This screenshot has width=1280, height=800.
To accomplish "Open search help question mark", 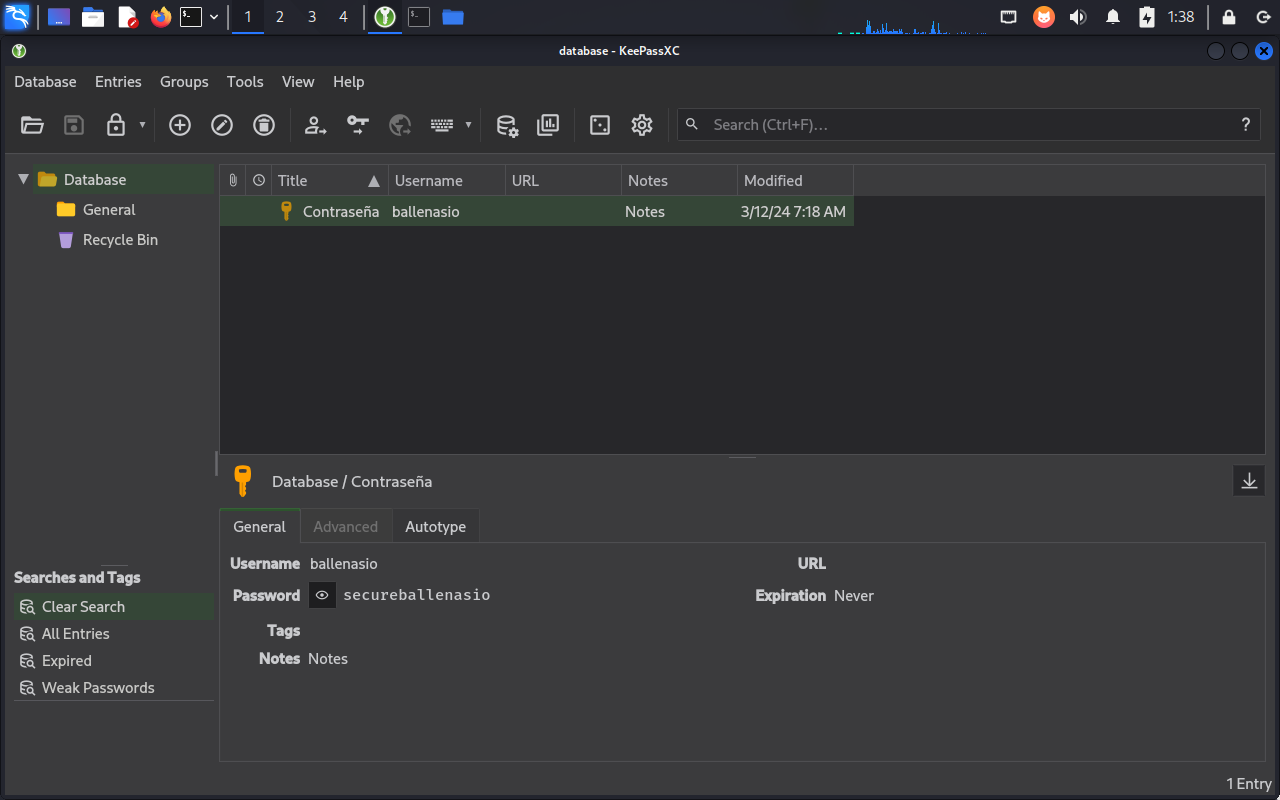I will (1245, 125).
